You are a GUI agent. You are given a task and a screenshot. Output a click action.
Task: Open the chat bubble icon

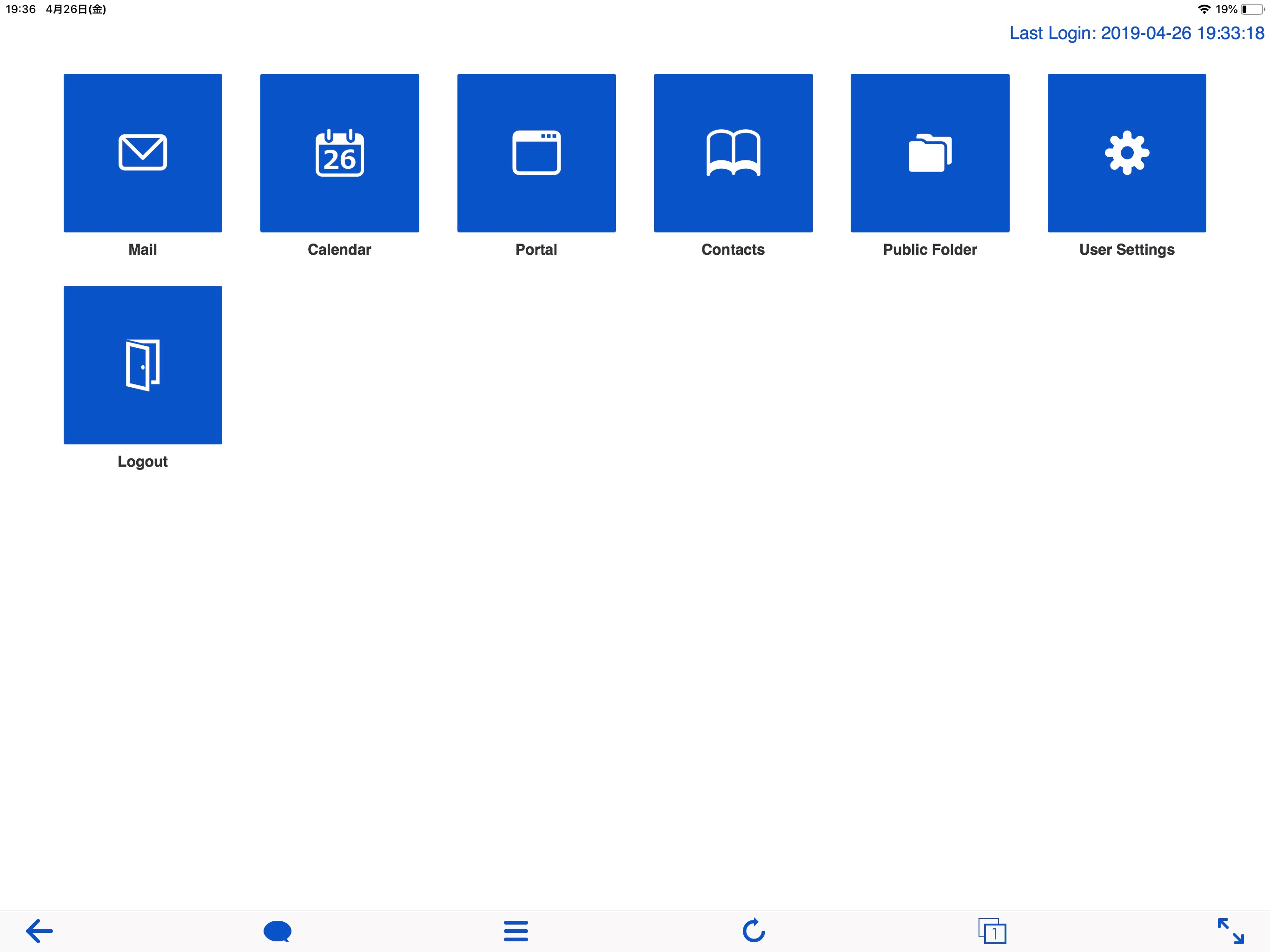pos(278,931)
